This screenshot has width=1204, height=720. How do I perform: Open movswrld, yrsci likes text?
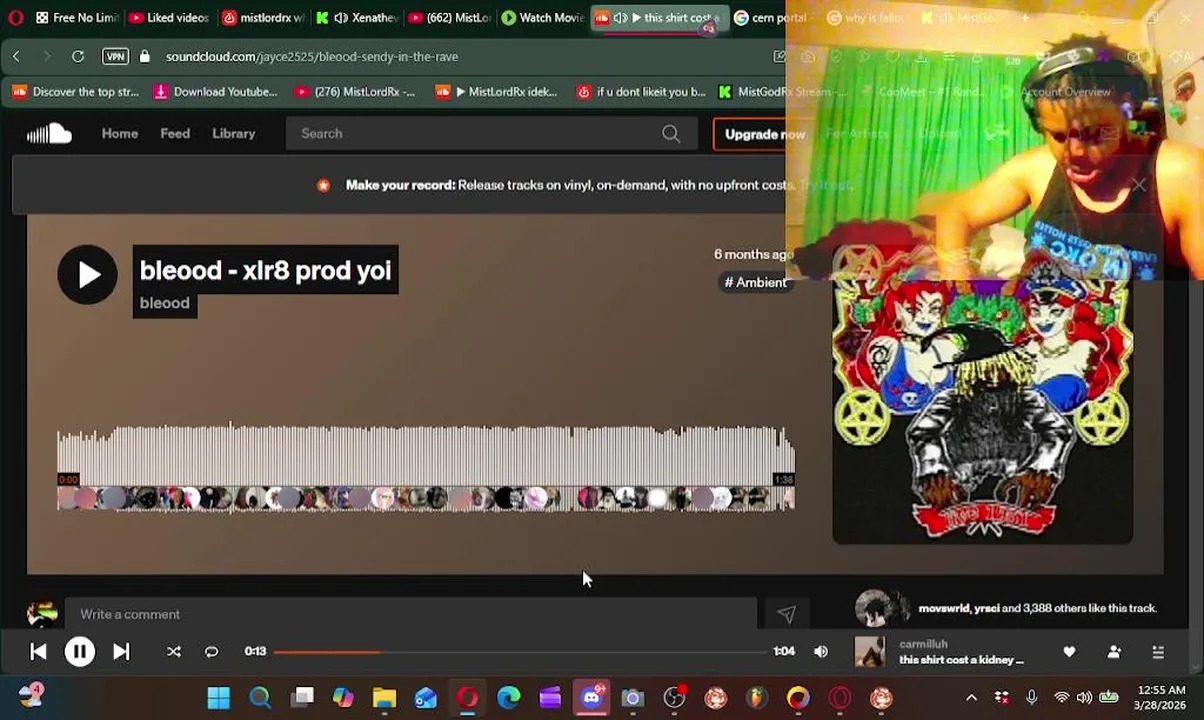[x=1037, y=608]
